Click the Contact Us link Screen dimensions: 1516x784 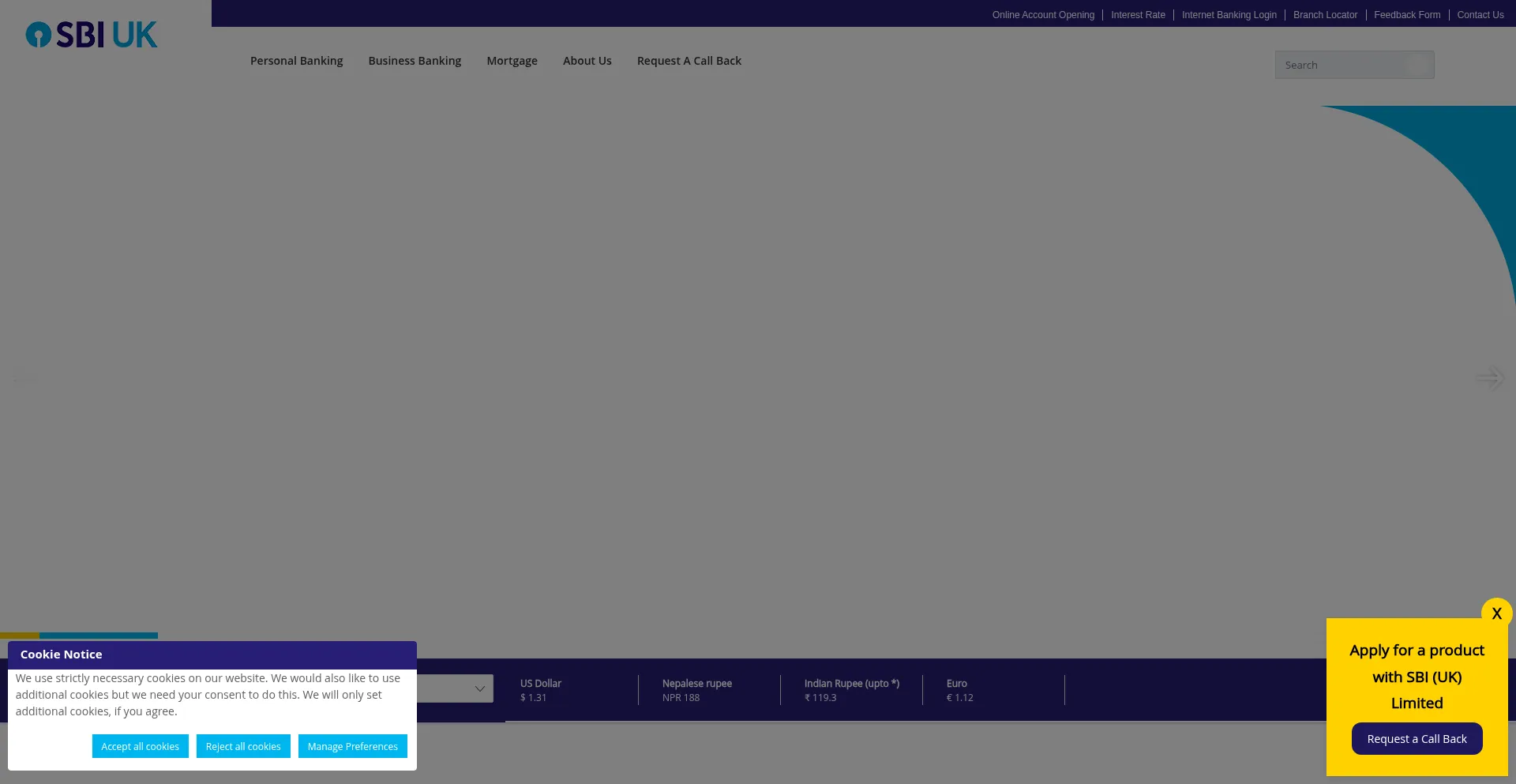[x=1480, y=15]
